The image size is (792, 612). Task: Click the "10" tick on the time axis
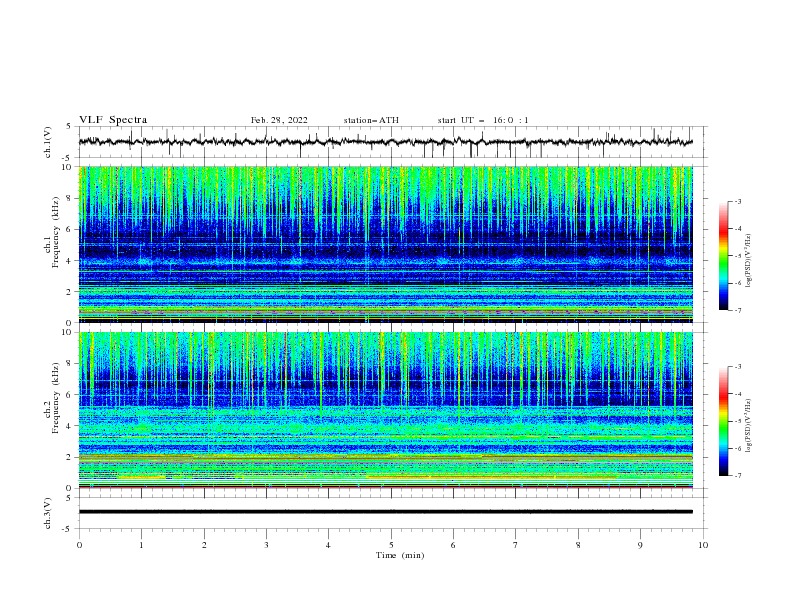click(703, 545)
